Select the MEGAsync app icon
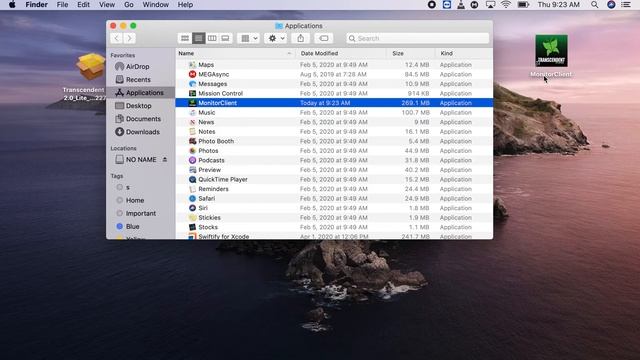 (192, 74)
